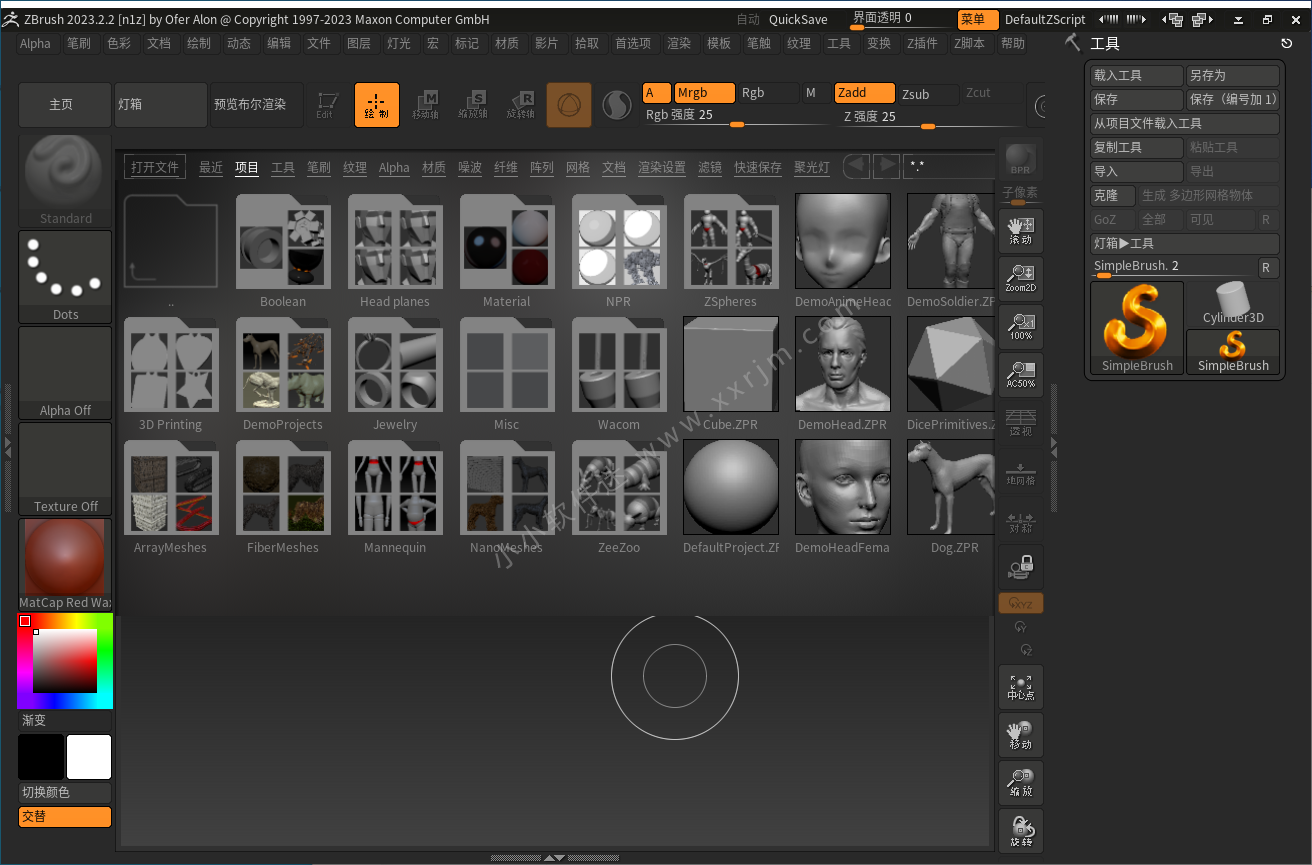Open the 文件 menu in menu bar
This screenshot has height=865, width=1312.
318,43
